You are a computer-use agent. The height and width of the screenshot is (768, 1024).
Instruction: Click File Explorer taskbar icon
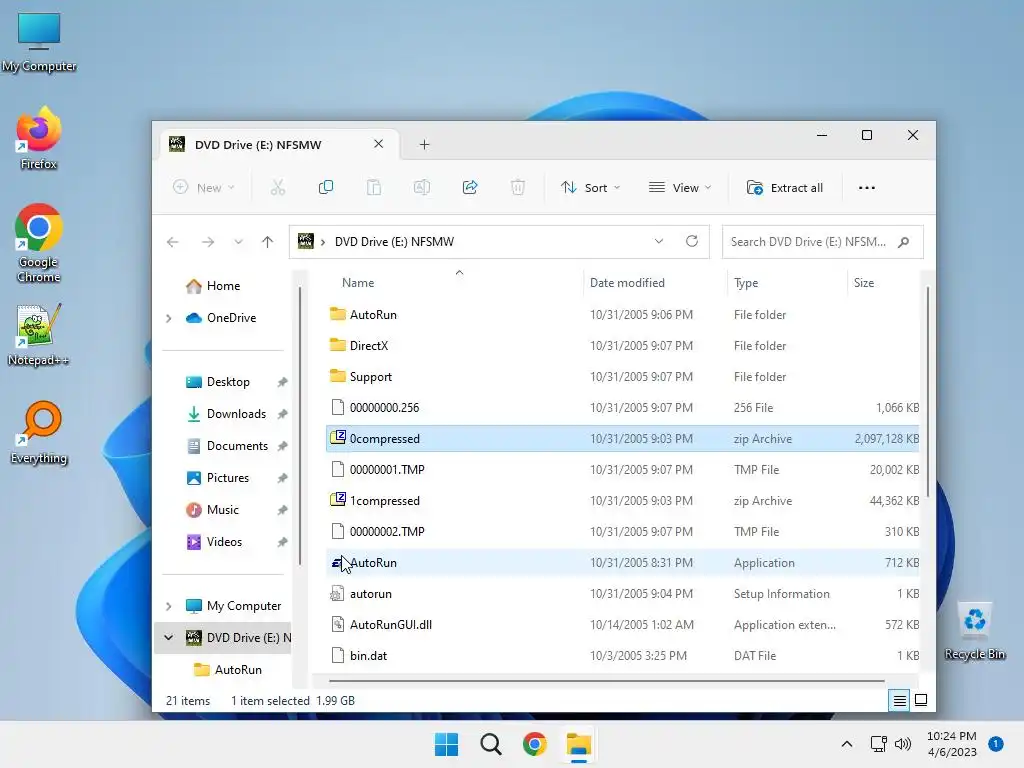[x=579, y=744]
